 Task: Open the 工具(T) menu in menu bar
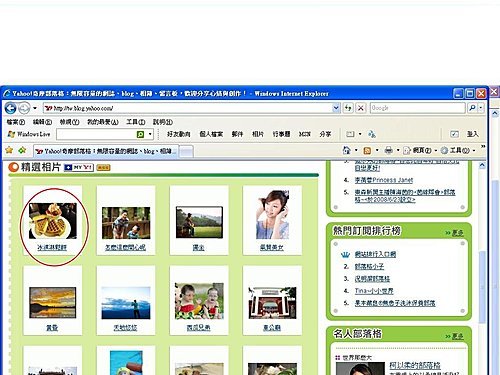click(x=136, y=122)
